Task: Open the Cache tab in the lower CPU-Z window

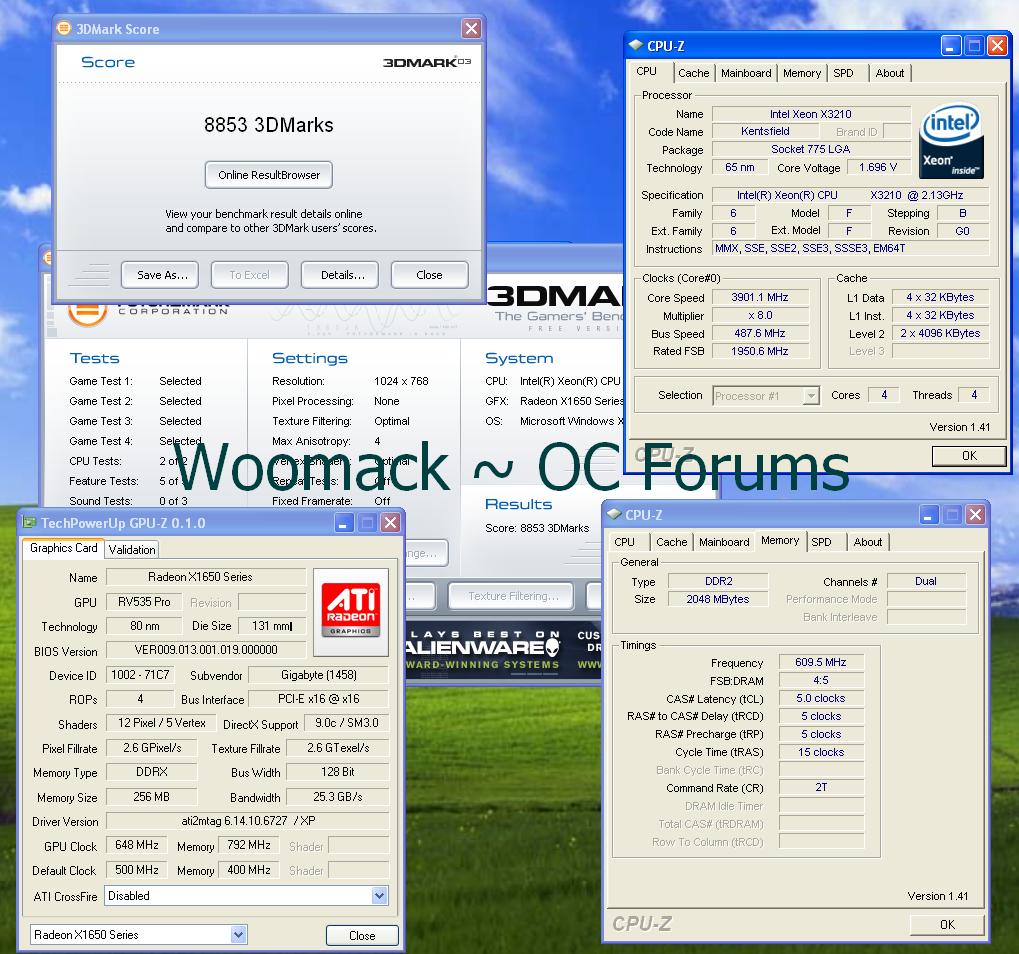Action: point(671,542)
